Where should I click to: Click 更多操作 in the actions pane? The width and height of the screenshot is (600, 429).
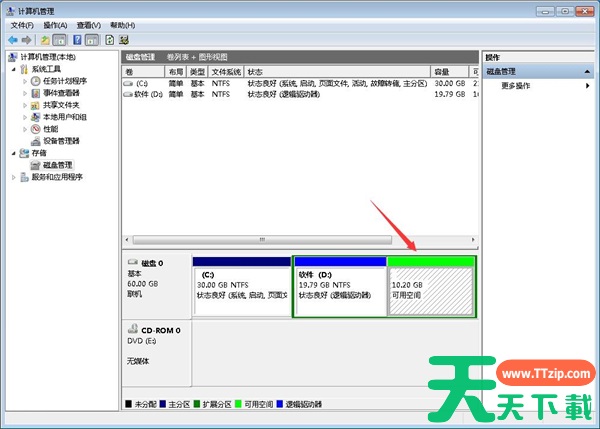(515, 86)
